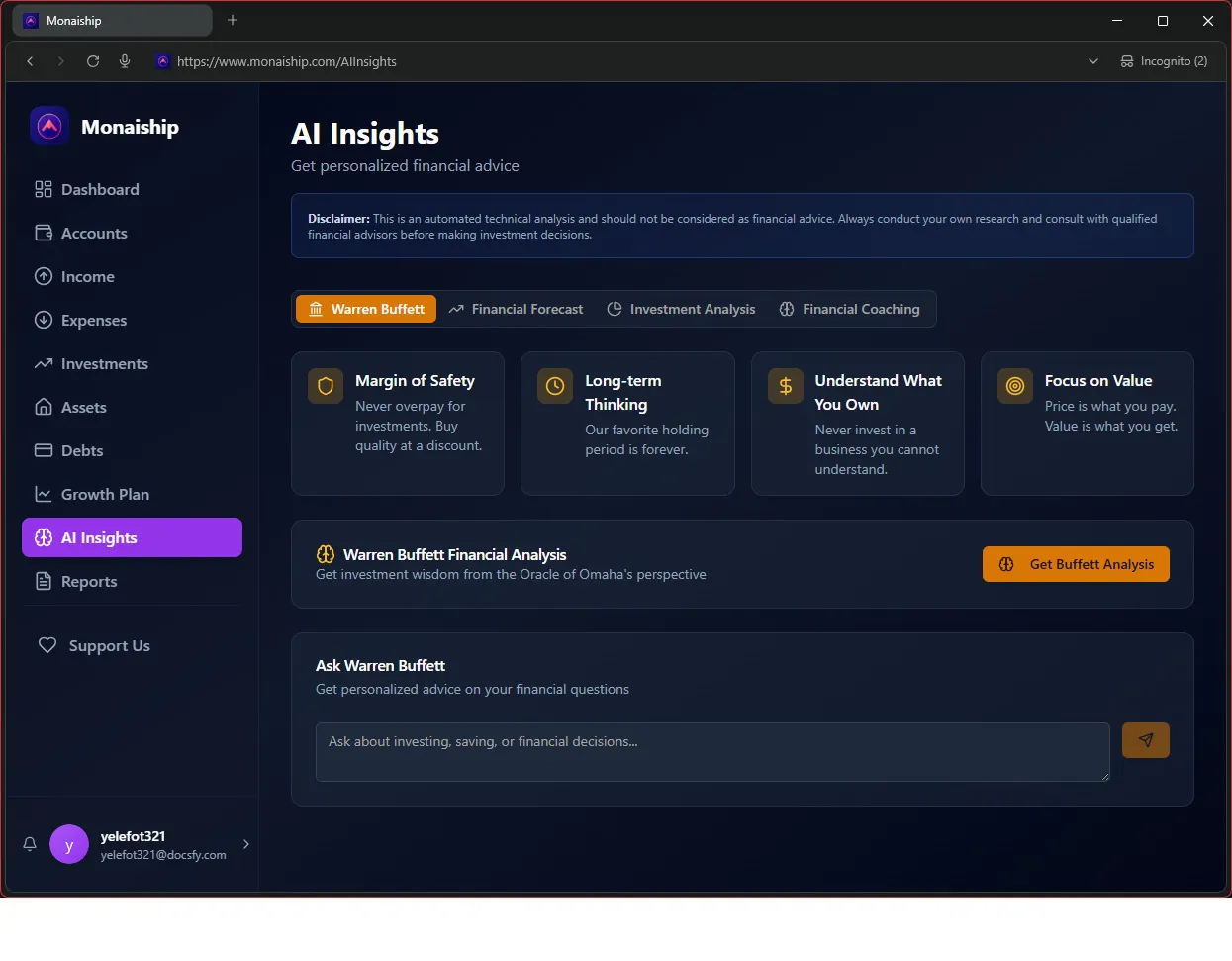This screenshot has width=1232, height=961.
Task: Click the AI Insights page heading
Action: [365, 134]
